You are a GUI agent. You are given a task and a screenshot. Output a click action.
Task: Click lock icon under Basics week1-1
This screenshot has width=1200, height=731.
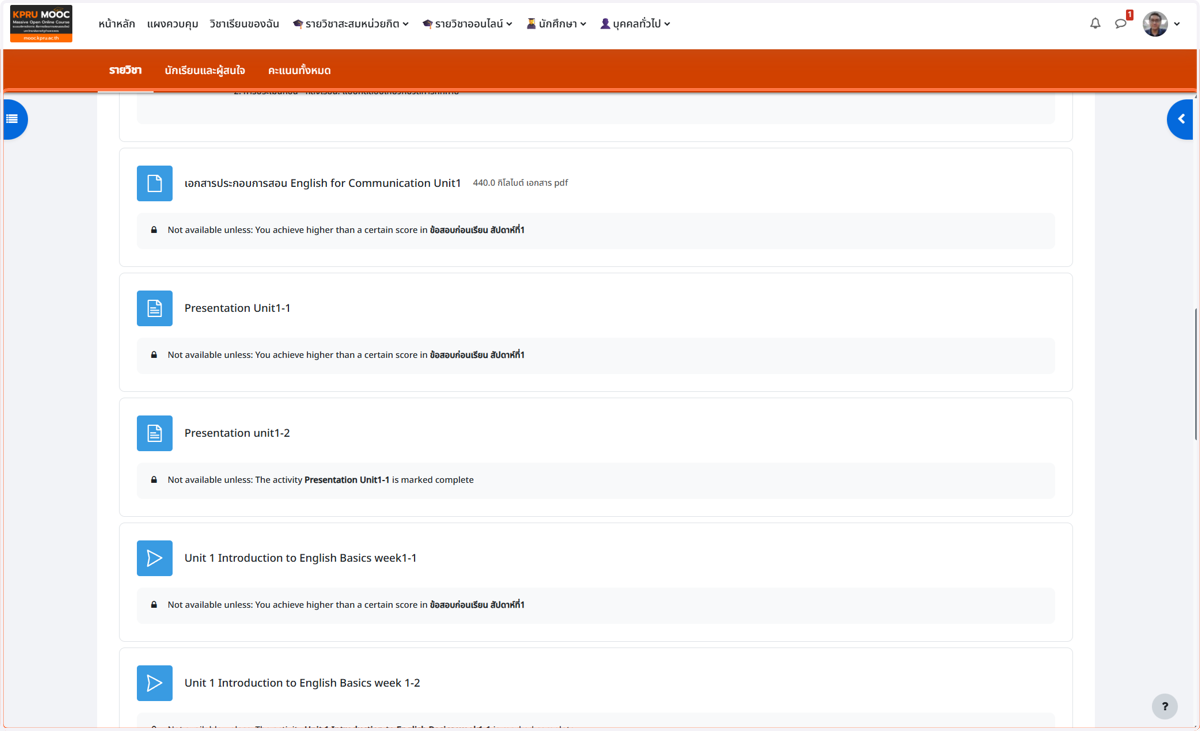click(x=154, y=605)
